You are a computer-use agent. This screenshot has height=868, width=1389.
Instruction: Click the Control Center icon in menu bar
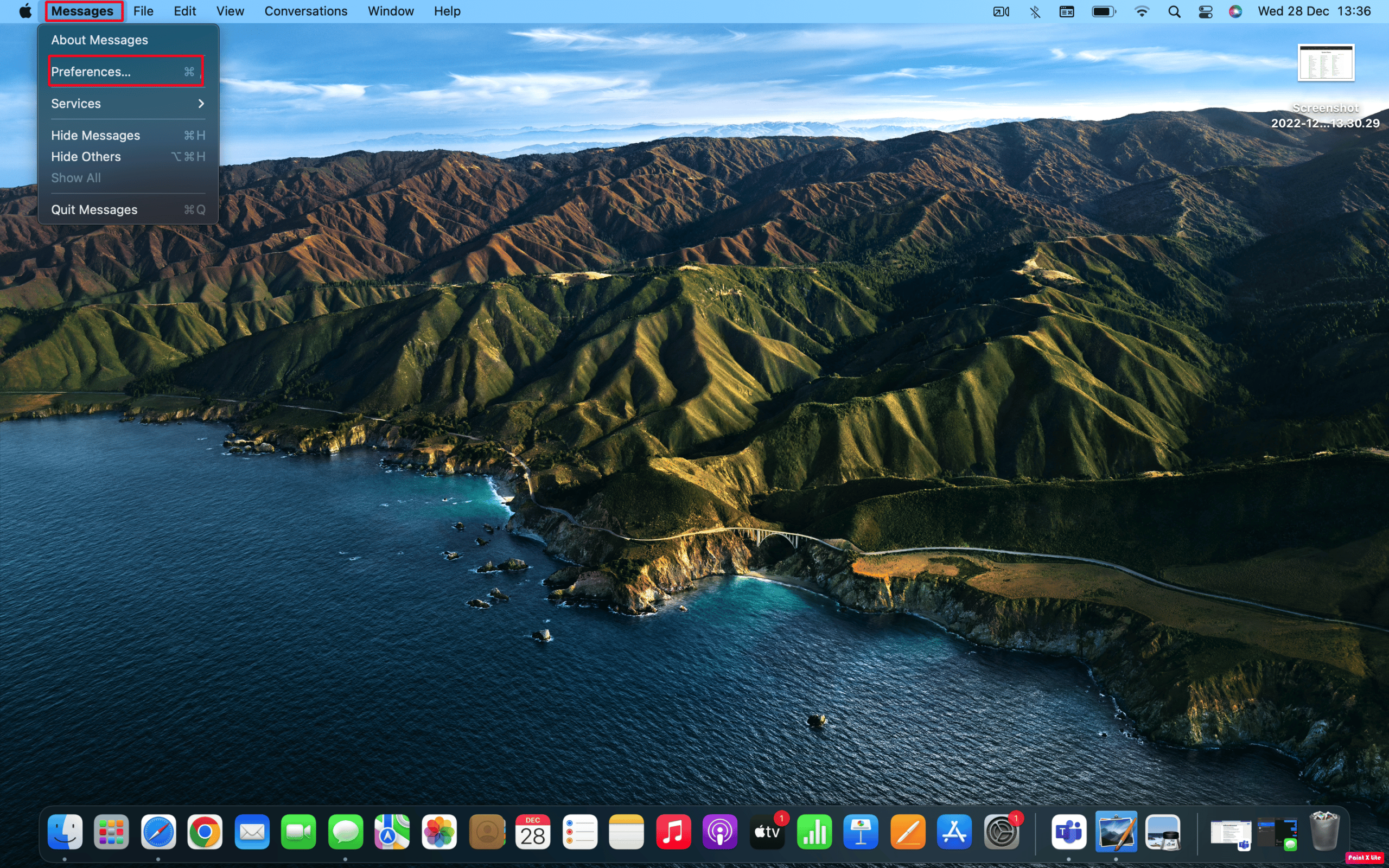point(1206,11)
